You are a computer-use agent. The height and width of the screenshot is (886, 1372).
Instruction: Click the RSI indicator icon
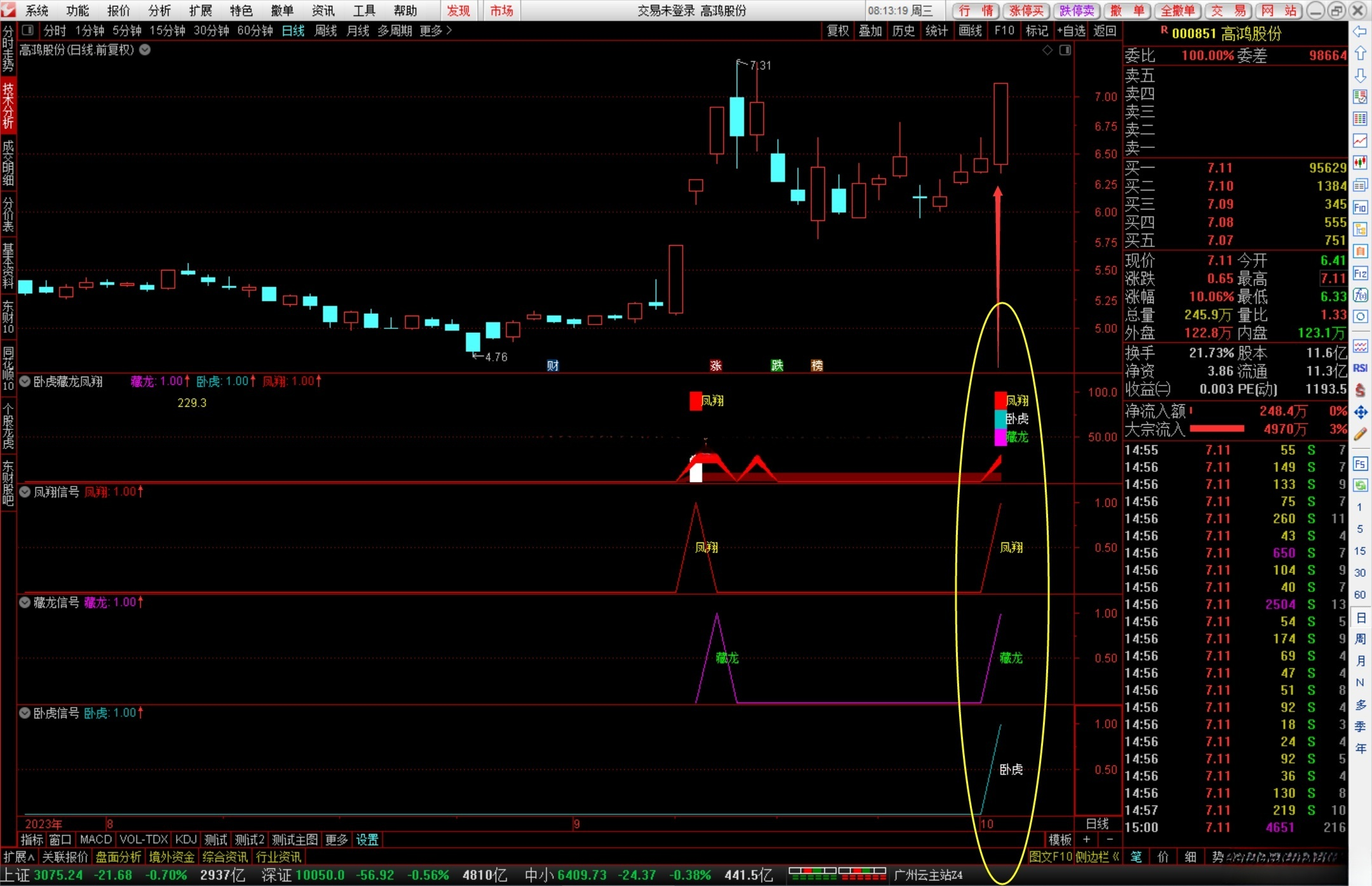[1360, 368]
